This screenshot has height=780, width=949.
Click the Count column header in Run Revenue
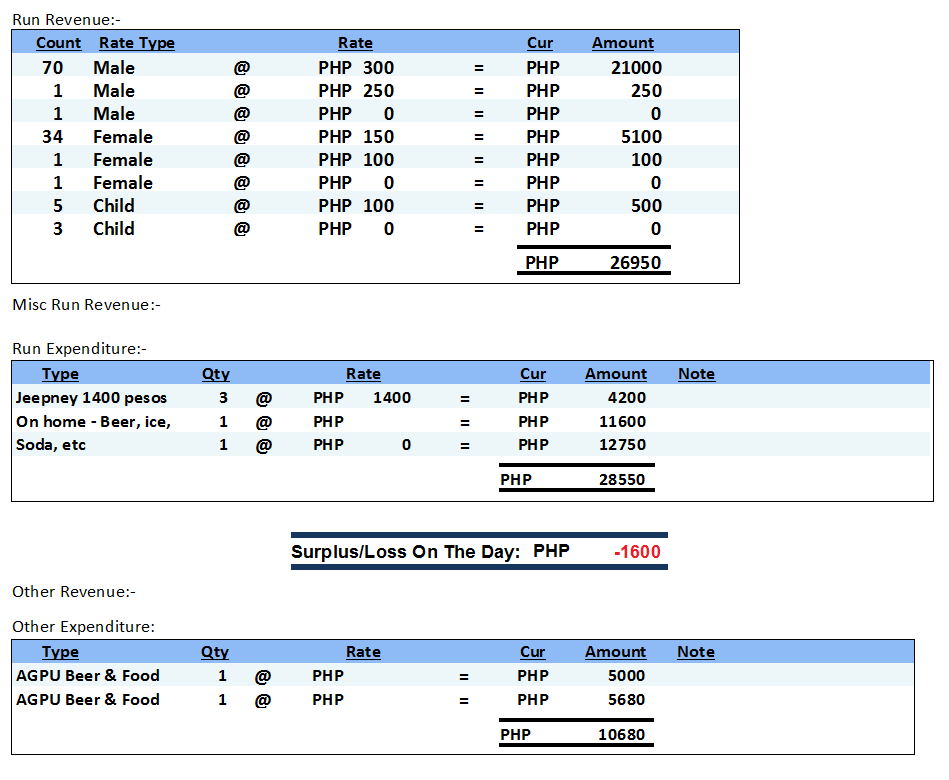(x=58, y=43)
